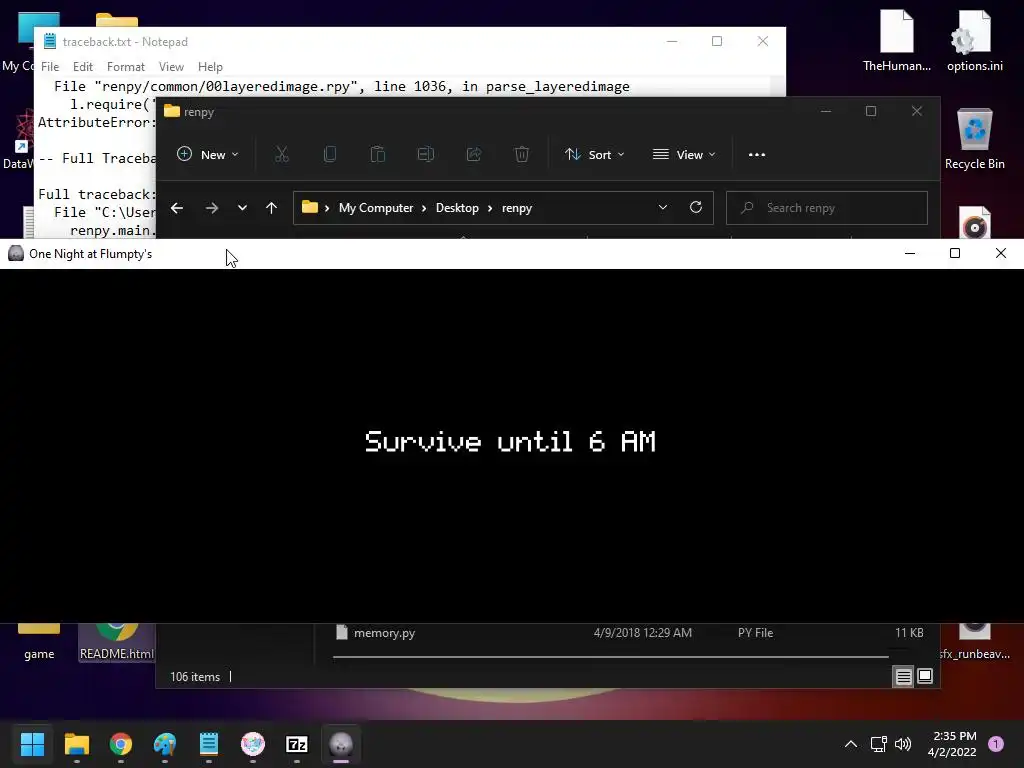Open Windows Start menu

[32, 744]
